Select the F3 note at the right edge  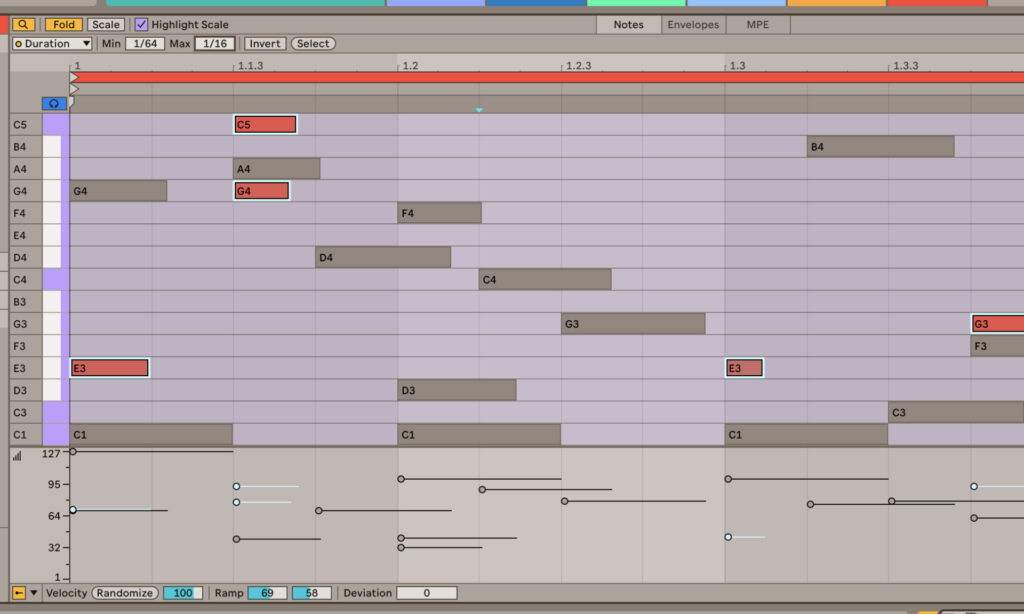click(x=997, y=346)
